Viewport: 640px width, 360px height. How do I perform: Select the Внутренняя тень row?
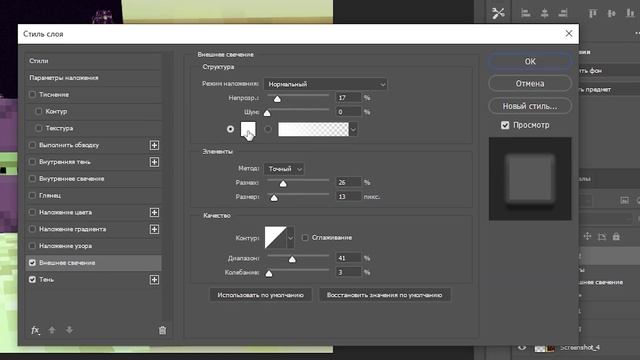pos(93,162)
